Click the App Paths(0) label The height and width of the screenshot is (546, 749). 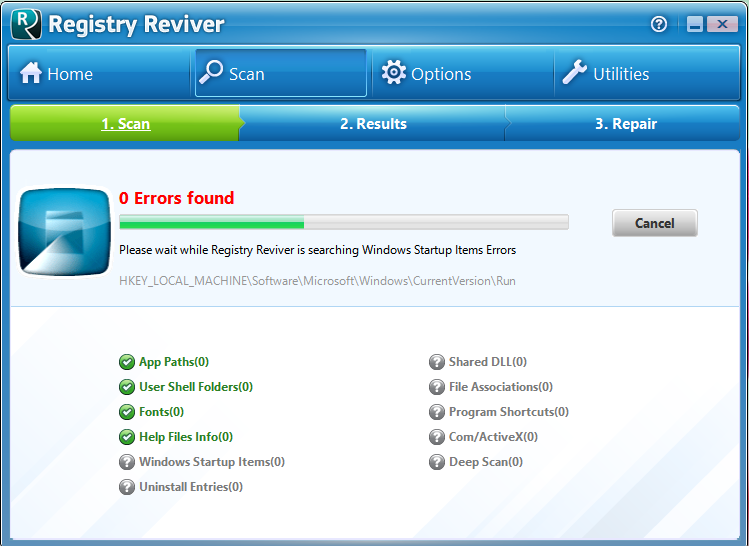174,362
